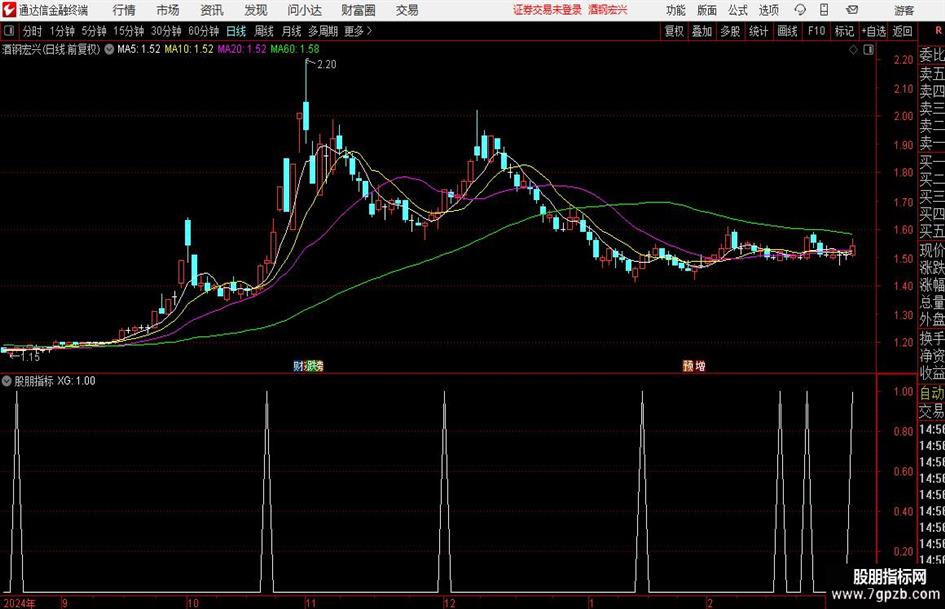Image resolution: width=945 pixels, height=609 pixels.
Task: Open the 资讯 menu
Action: tap(212, 10)
